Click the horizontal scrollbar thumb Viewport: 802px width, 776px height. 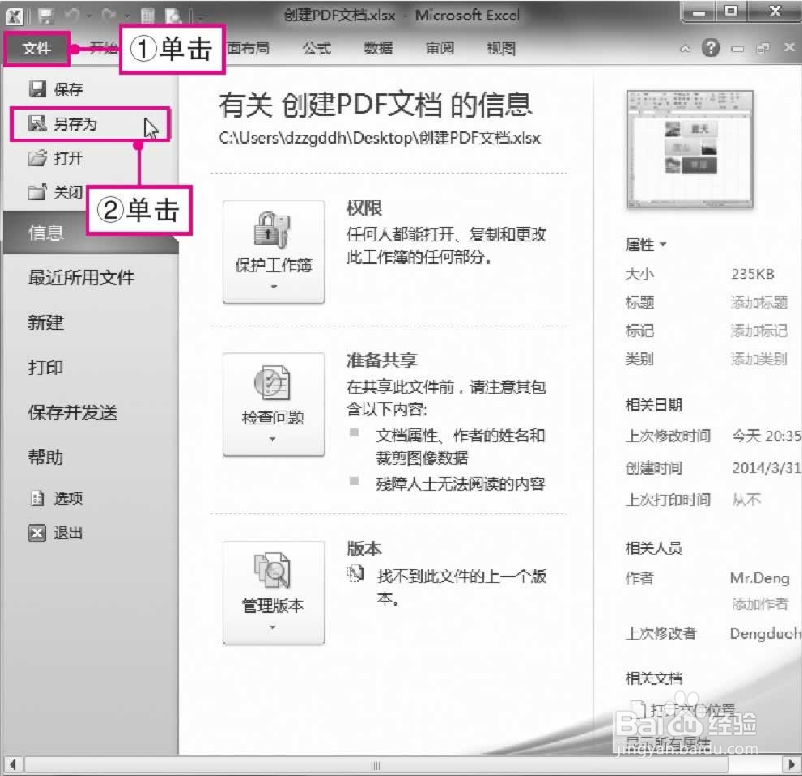click(376, 765)
